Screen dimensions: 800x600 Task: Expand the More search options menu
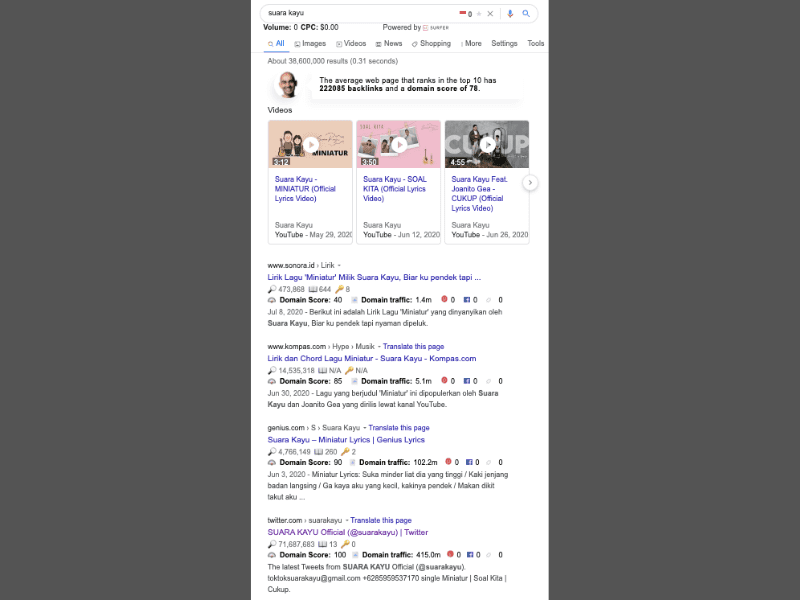[x=470, y=44]
